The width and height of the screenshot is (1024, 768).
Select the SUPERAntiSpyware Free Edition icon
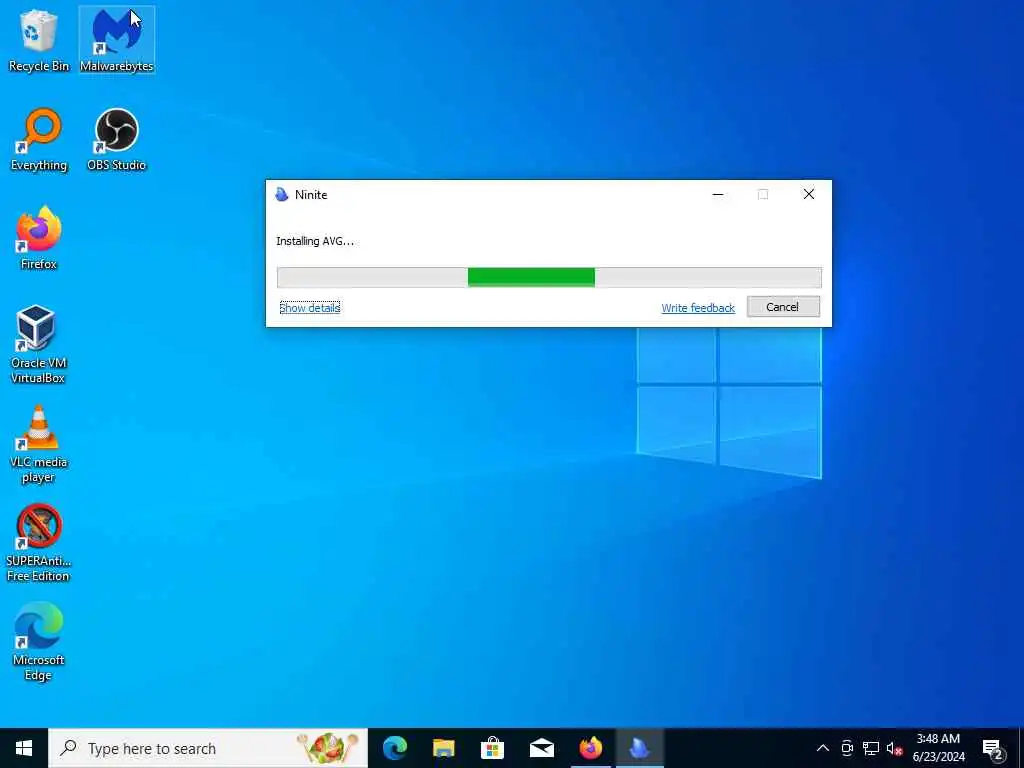click(x=39, y=543)
